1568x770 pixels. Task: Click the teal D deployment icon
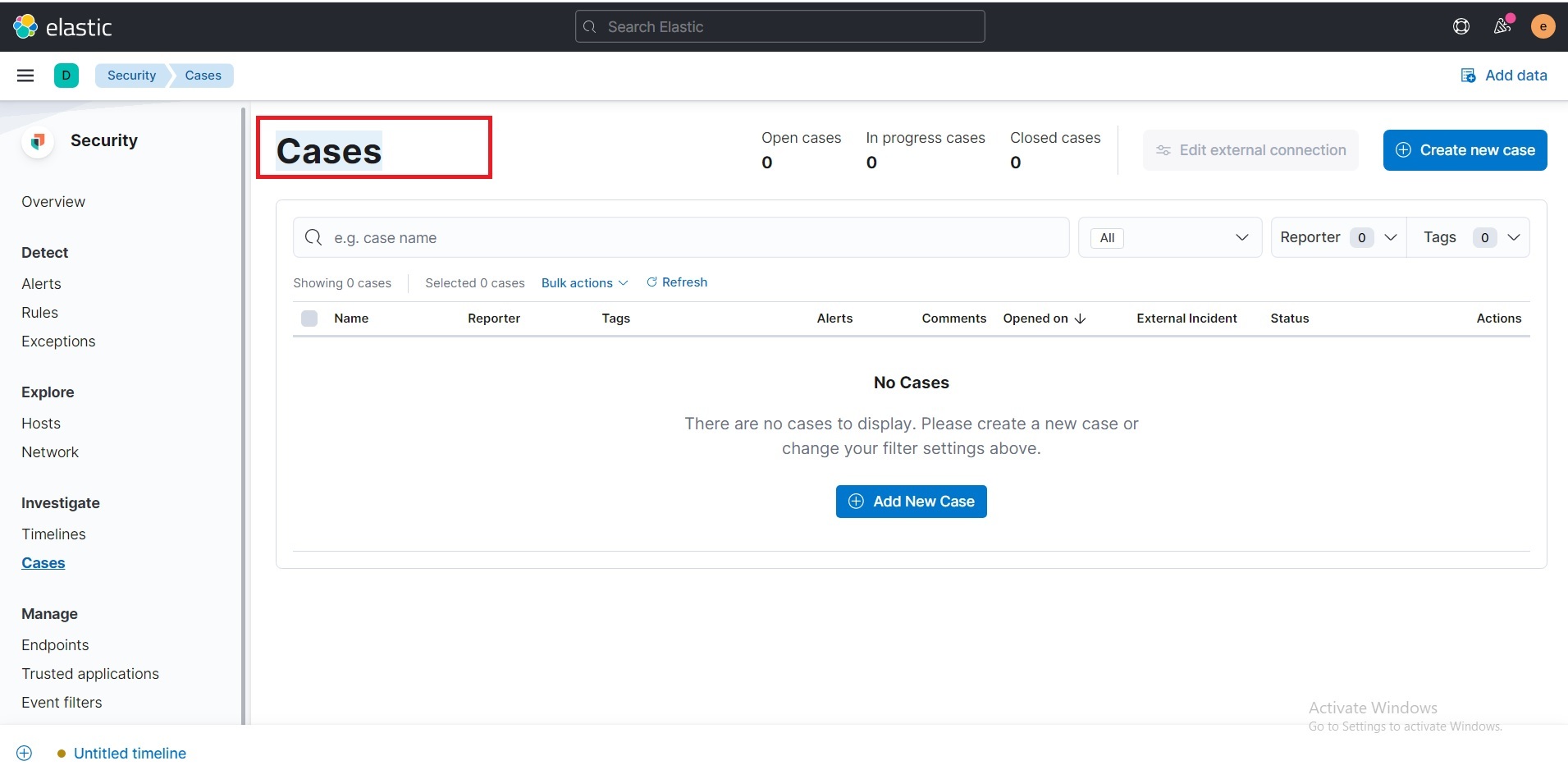(66, 75)
